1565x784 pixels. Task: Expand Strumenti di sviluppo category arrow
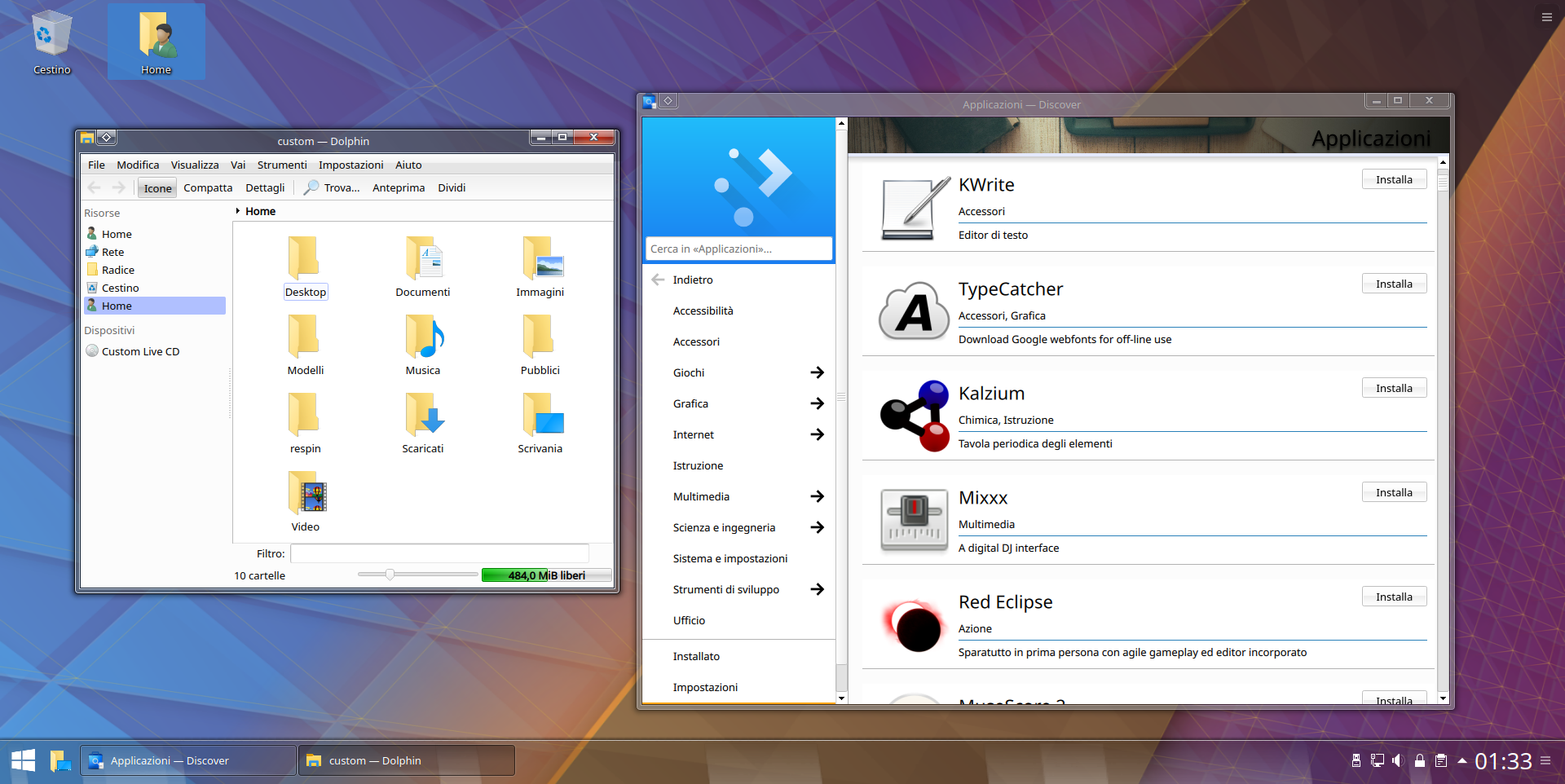point(817,589)
